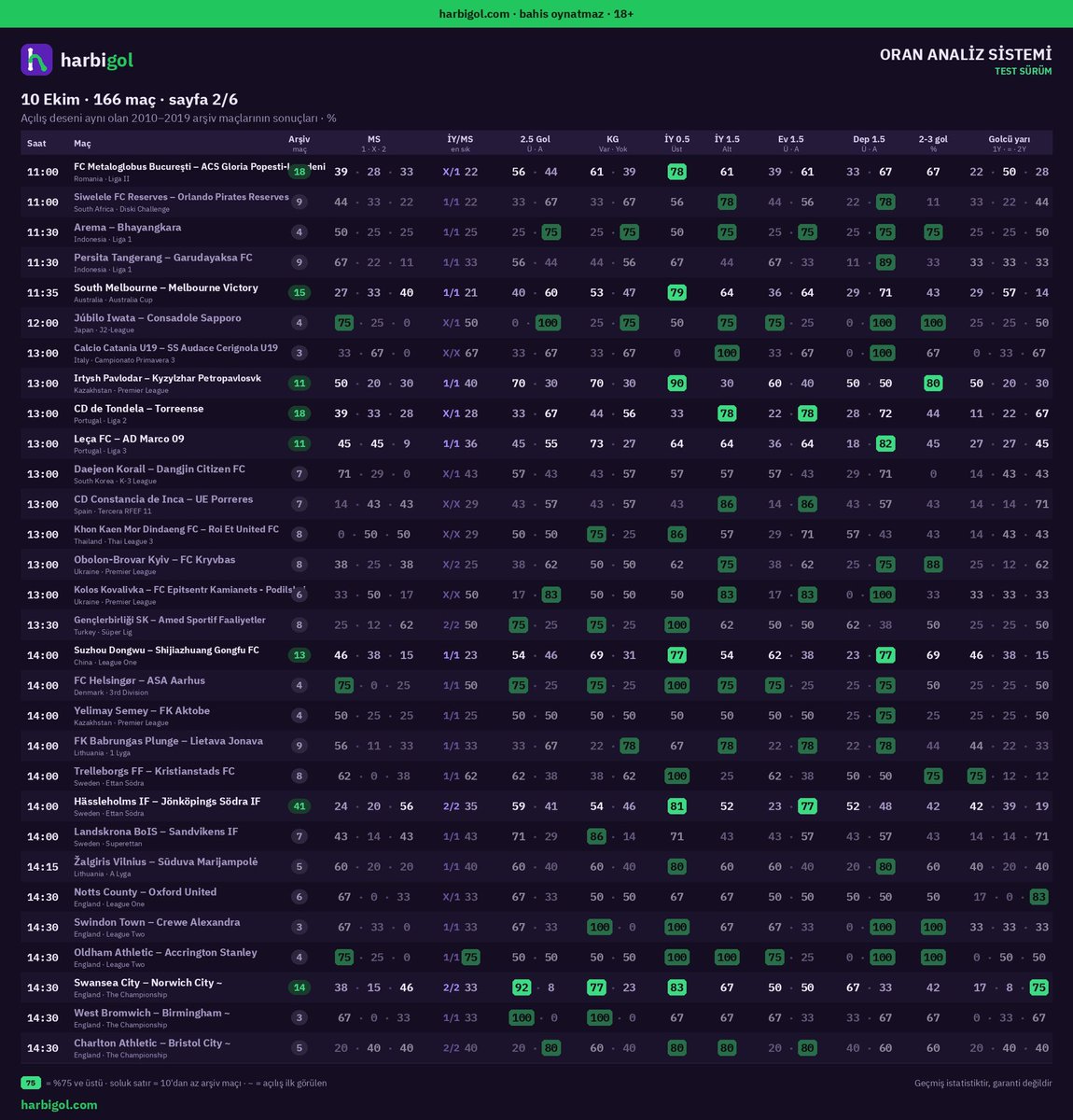Select Yelimay Semey – FK Aktobe match
The height and width of the screenshot is (1120, 1073).
(x=536, y=716)
